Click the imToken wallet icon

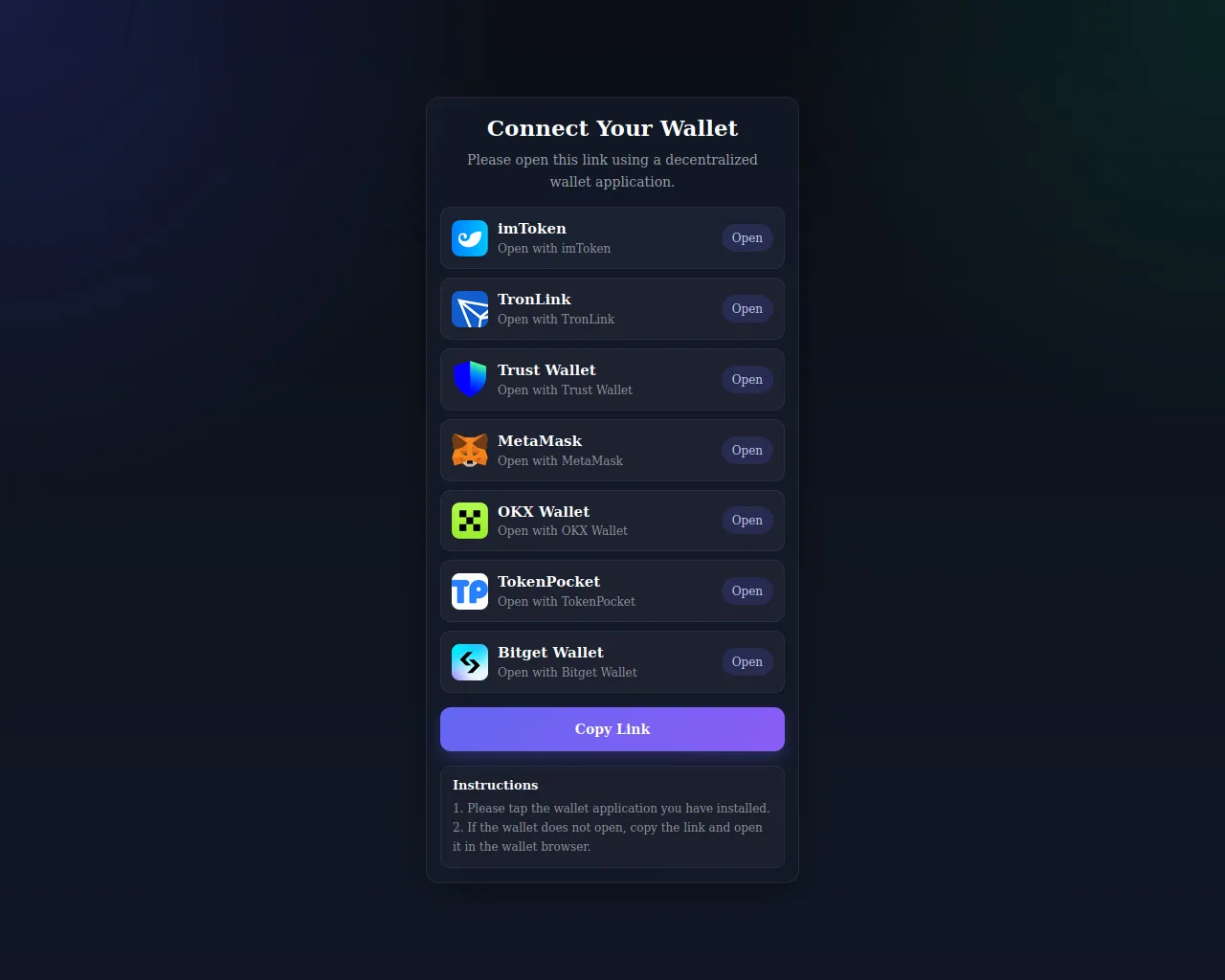click(x=470, y=238)
